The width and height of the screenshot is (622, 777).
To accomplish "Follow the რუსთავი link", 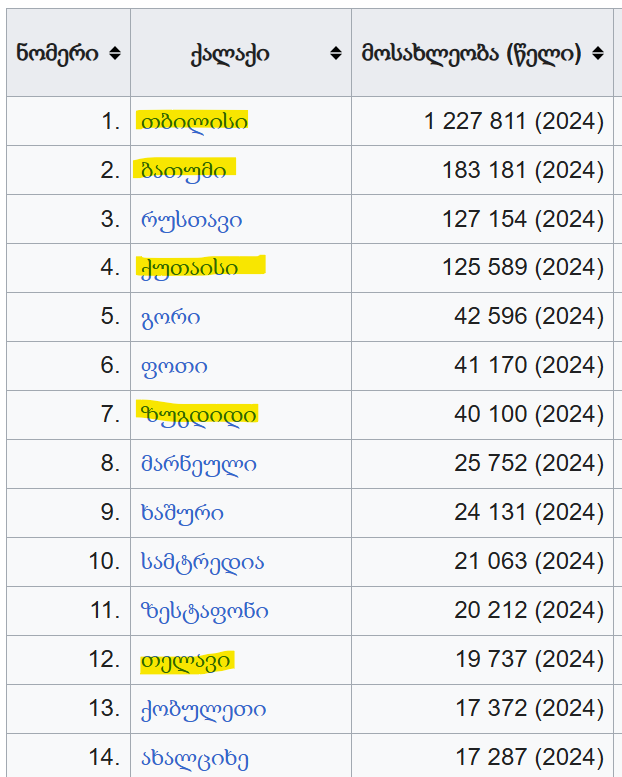I will (x=192, y=220).
